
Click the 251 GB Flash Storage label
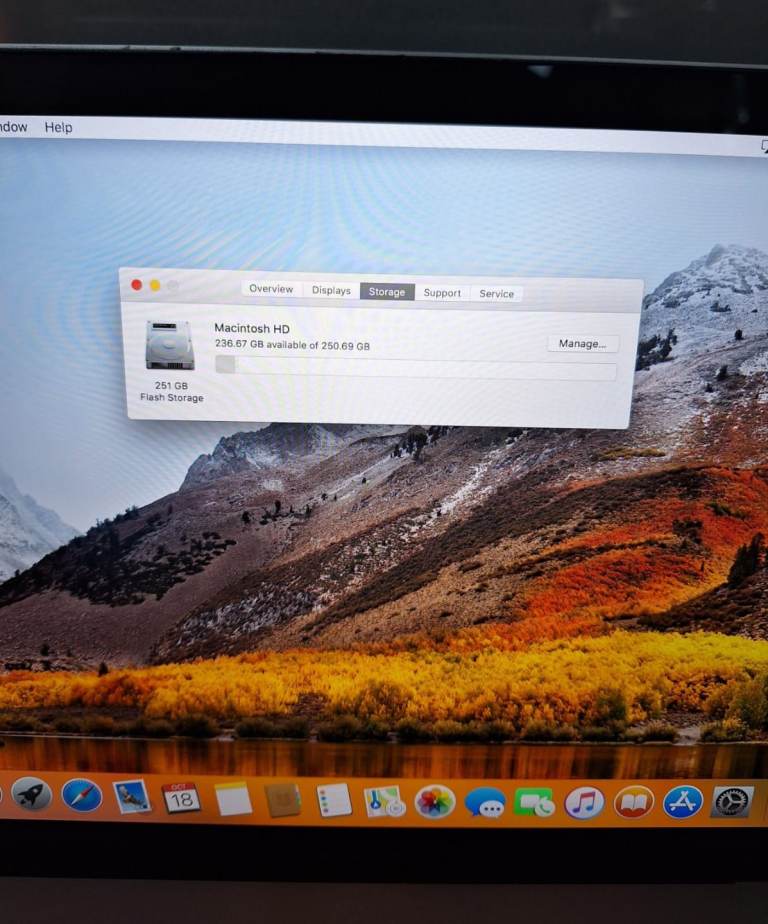tap(172, 391)
